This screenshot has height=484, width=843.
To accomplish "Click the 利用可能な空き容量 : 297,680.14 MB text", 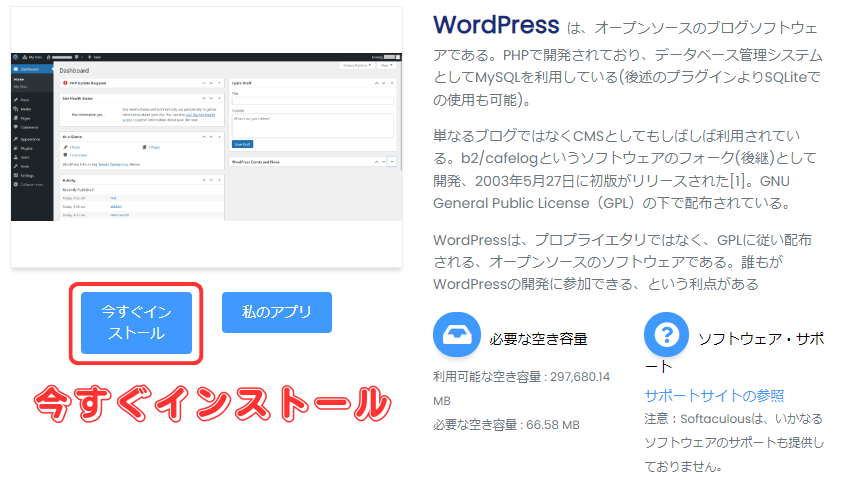I will (x=521, y=388).
